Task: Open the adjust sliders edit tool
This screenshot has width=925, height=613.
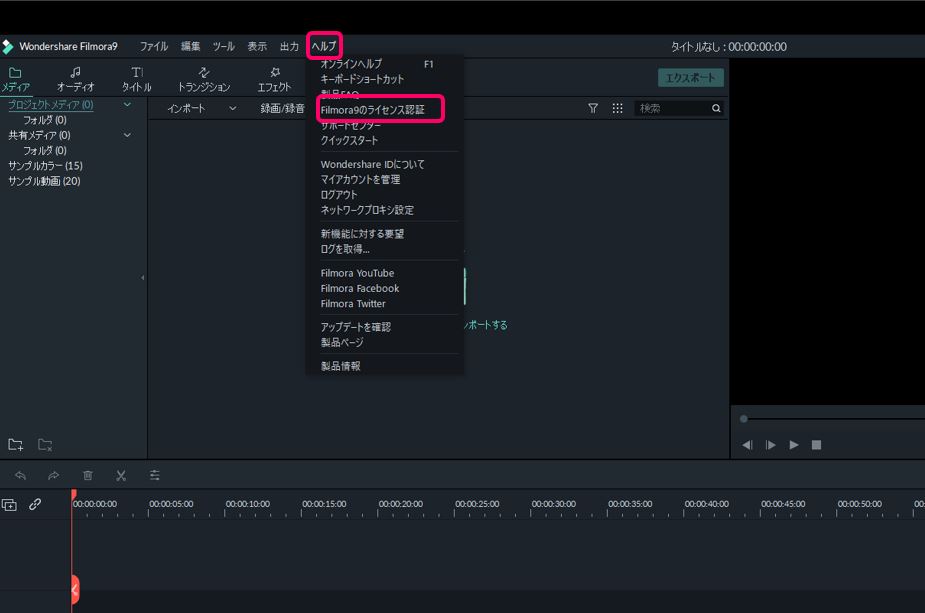Action: point(155,476)
